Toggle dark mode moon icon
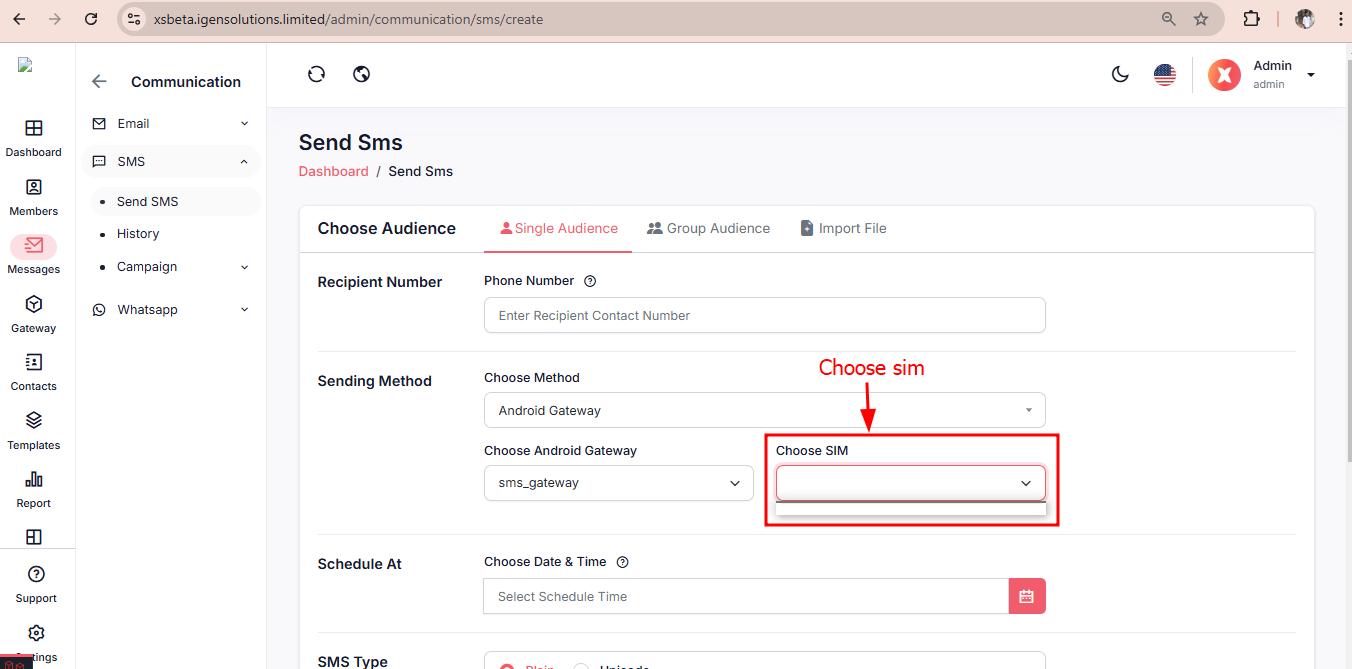Screen dimensions: 1352x669 [x=1120, y=74]
